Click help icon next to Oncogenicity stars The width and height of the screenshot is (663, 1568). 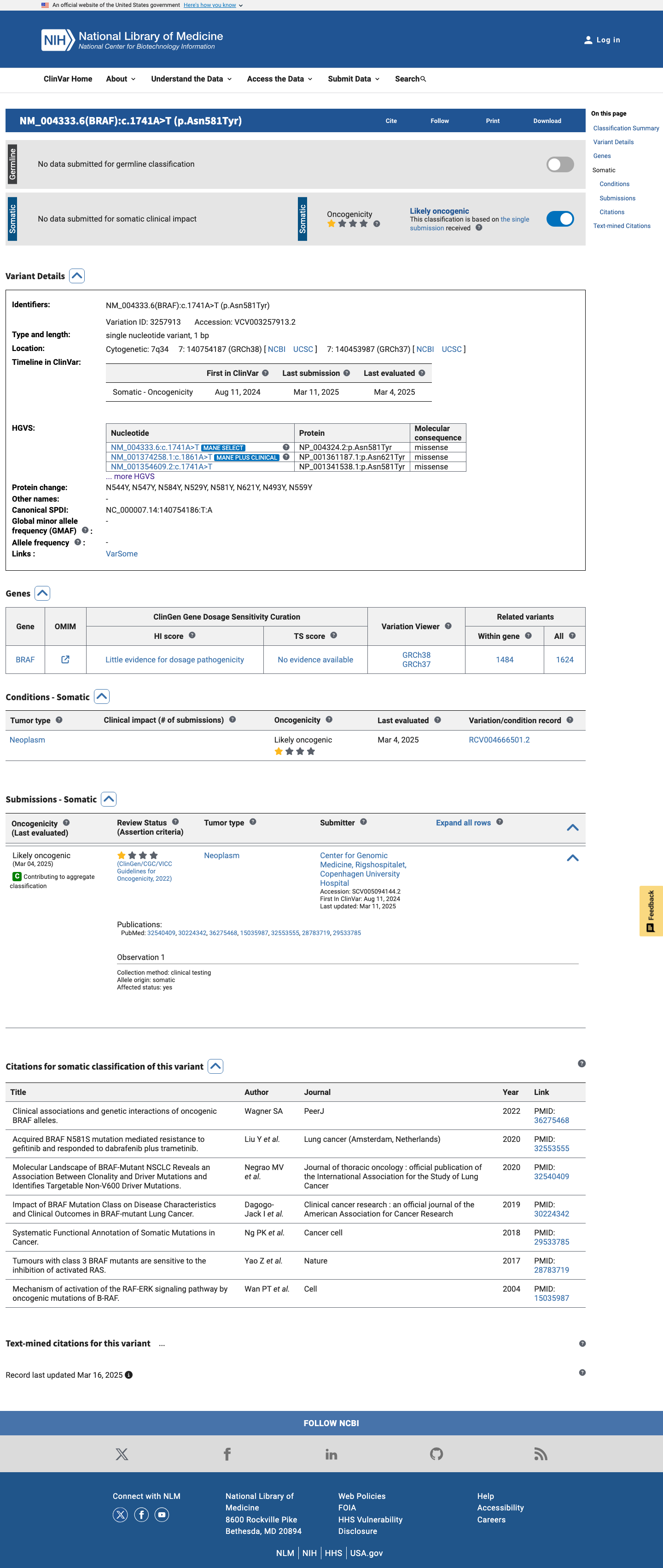[377, 224]
